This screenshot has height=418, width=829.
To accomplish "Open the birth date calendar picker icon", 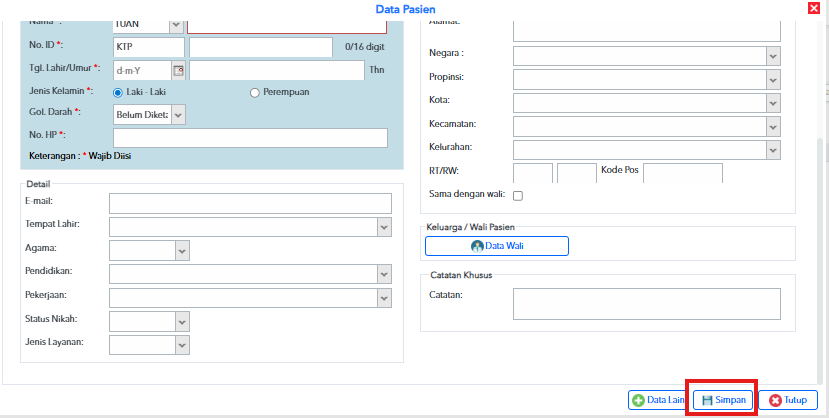I will coord(179,70).
